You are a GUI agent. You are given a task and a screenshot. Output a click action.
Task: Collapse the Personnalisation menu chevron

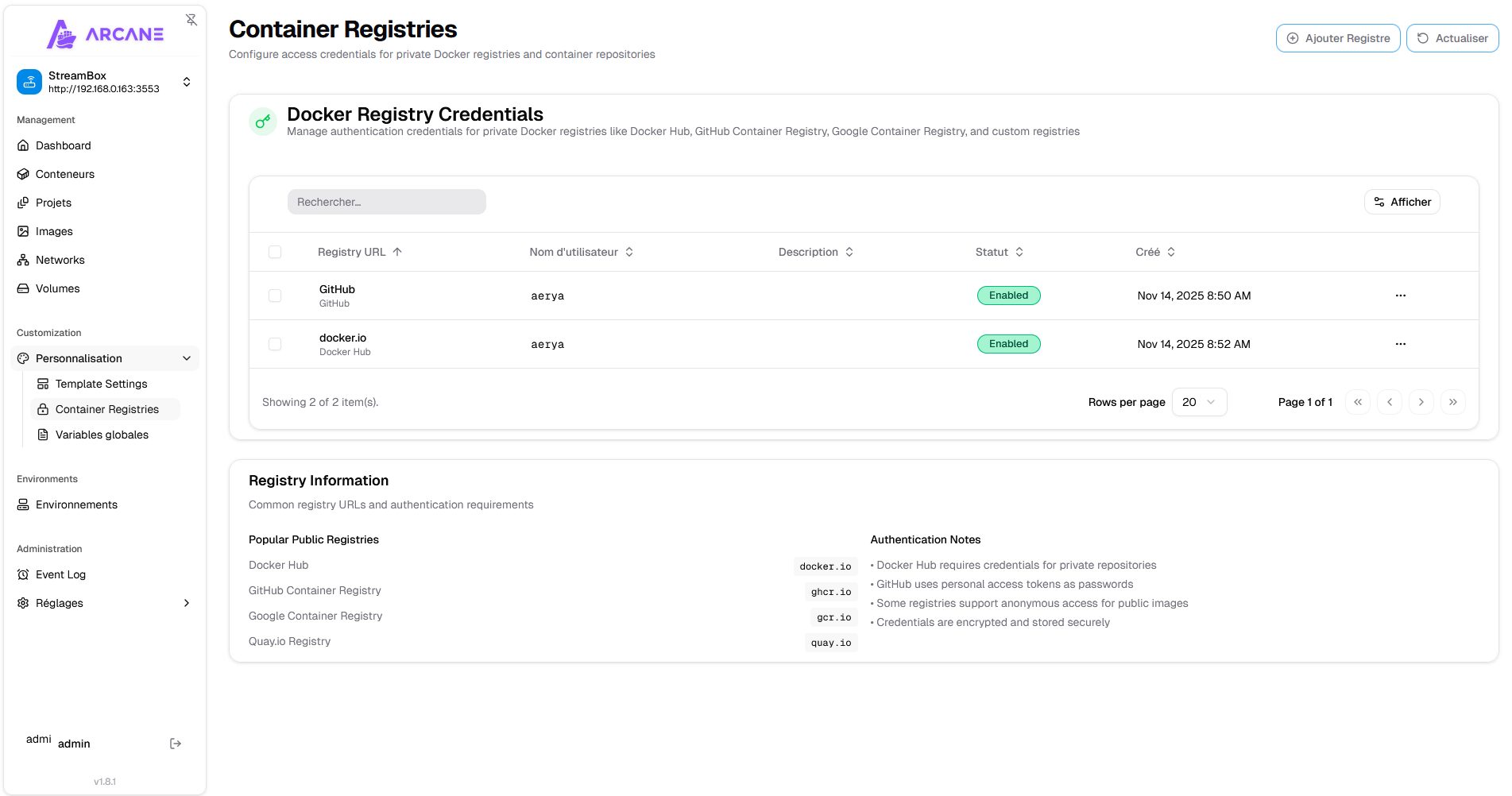click(x=187, y=358)
